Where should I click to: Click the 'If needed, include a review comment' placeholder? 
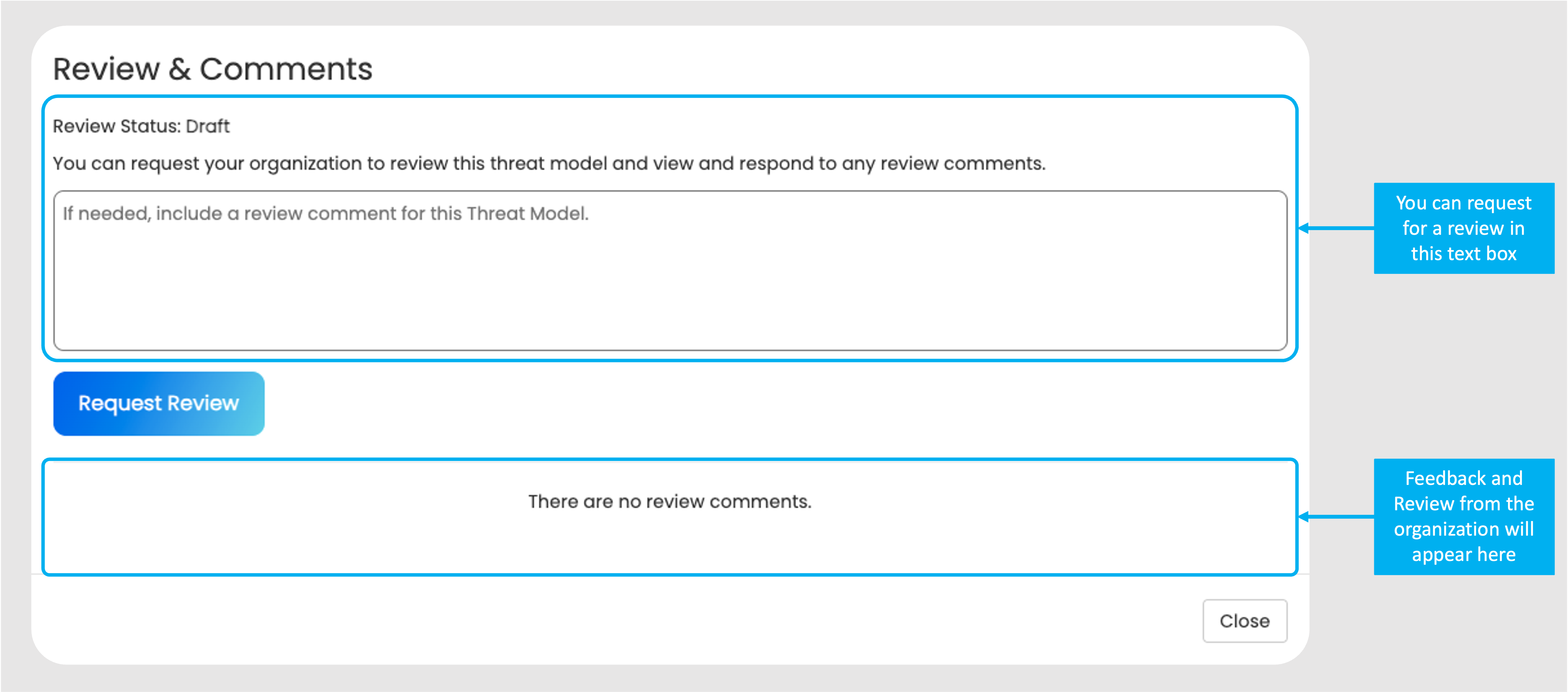click(x=326, y=214)
